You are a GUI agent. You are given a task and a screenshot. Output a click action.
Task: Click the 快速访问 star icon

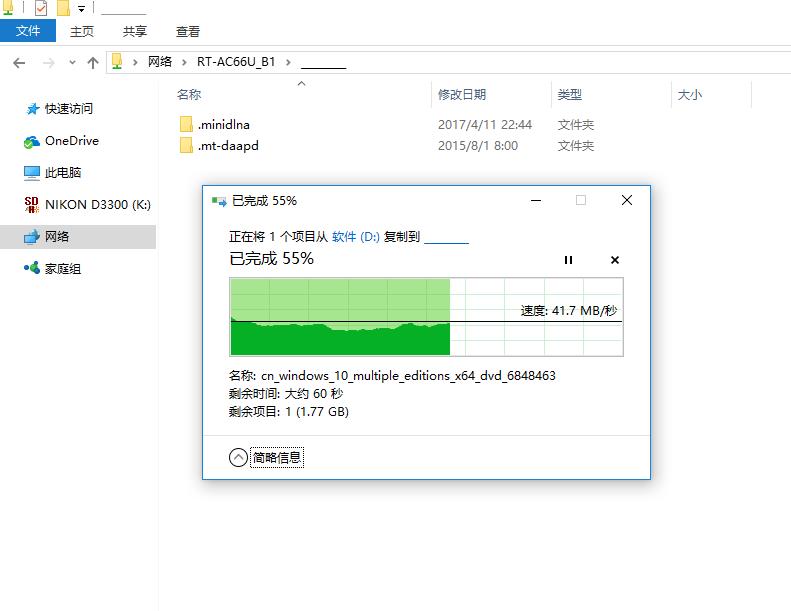[32, 108]
